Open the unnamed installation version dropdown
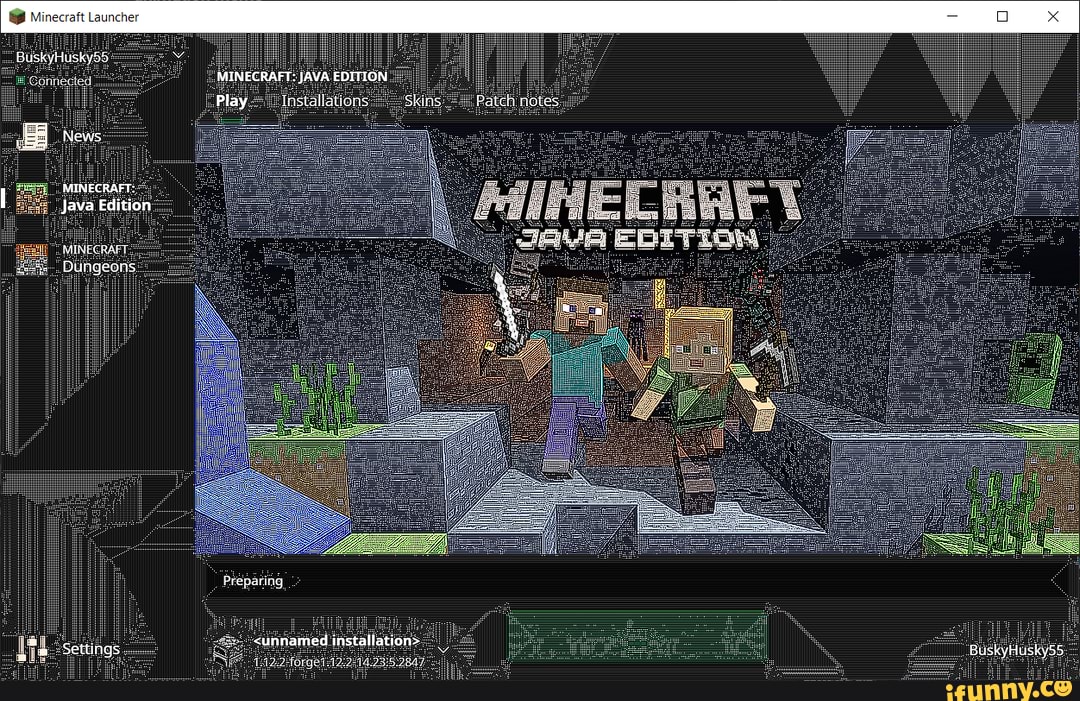This screenshot has height=701, width=1080. pos(443,649)
